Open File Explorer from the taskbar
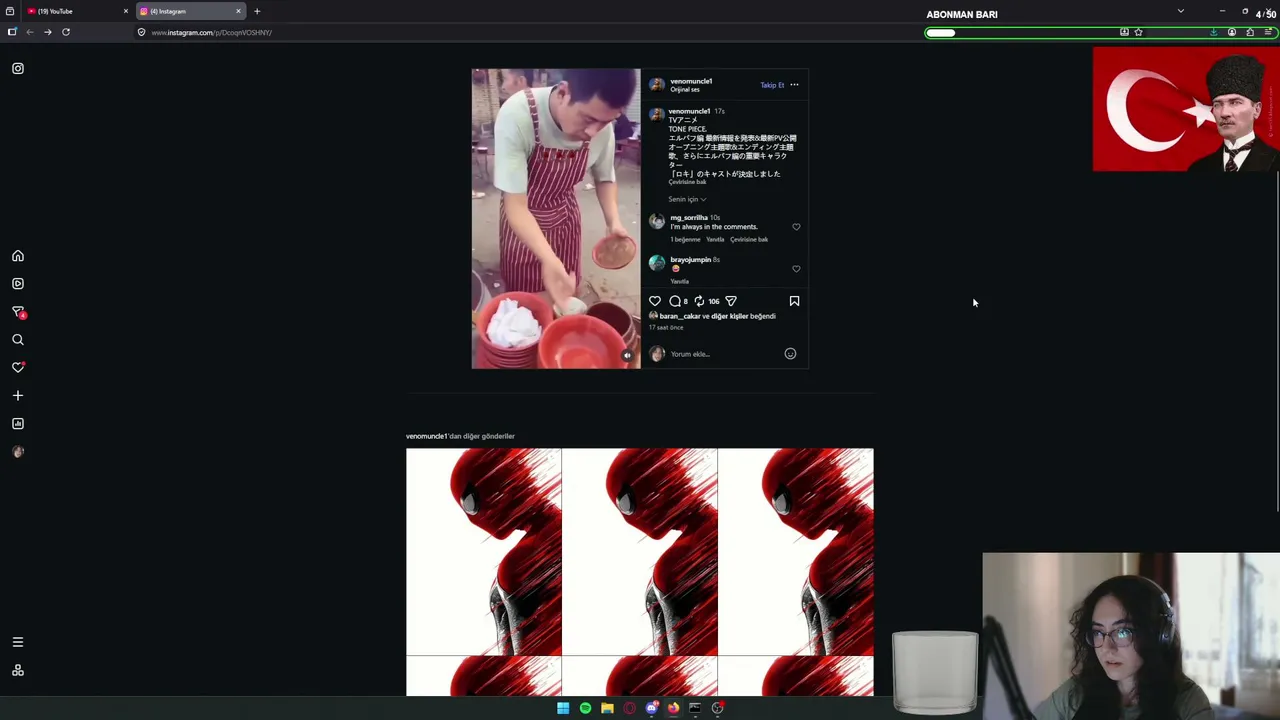This screenshot has width=1280, height=720. (607, 708)
